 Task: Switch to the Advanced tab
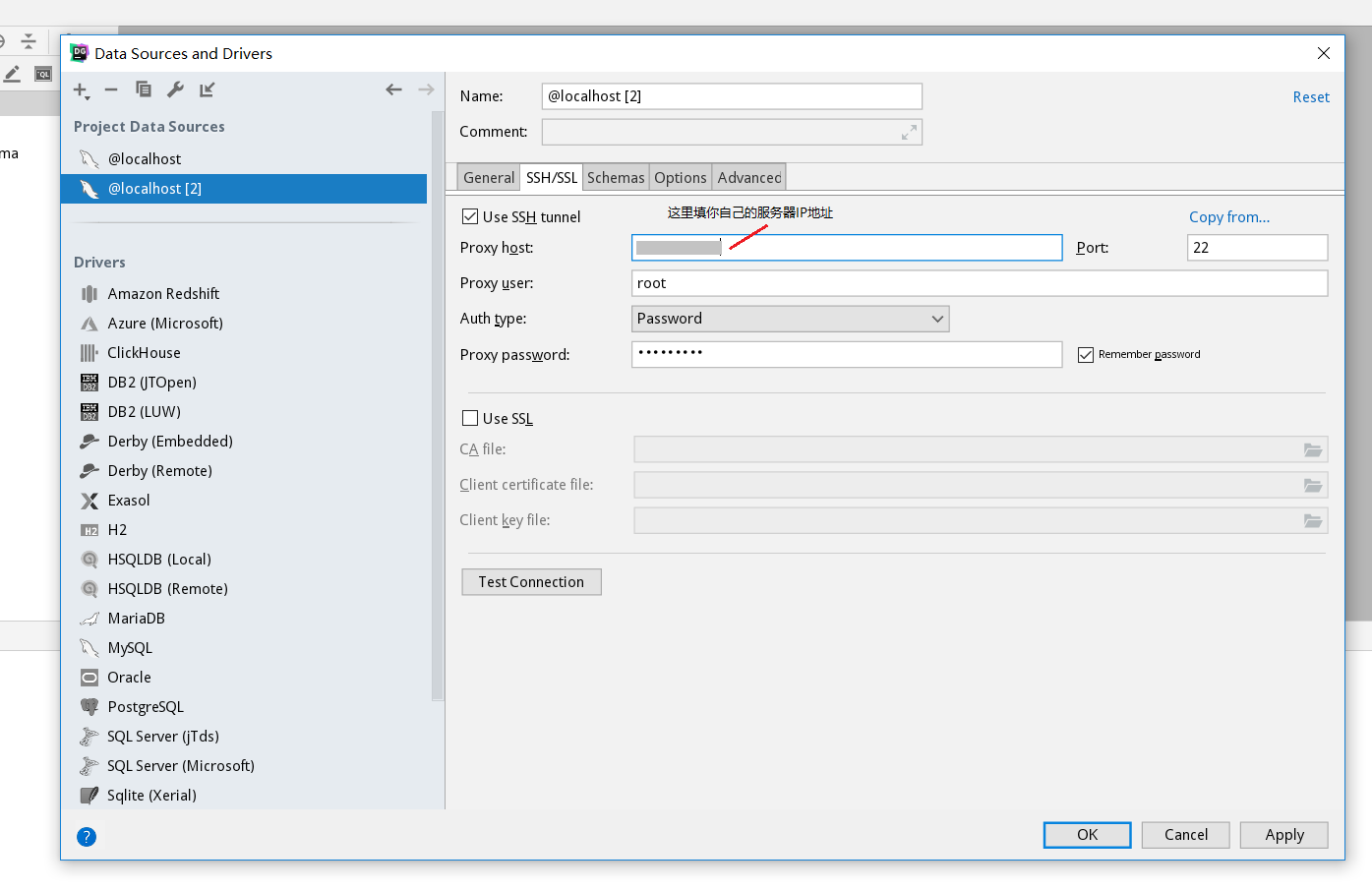(748, 177)
